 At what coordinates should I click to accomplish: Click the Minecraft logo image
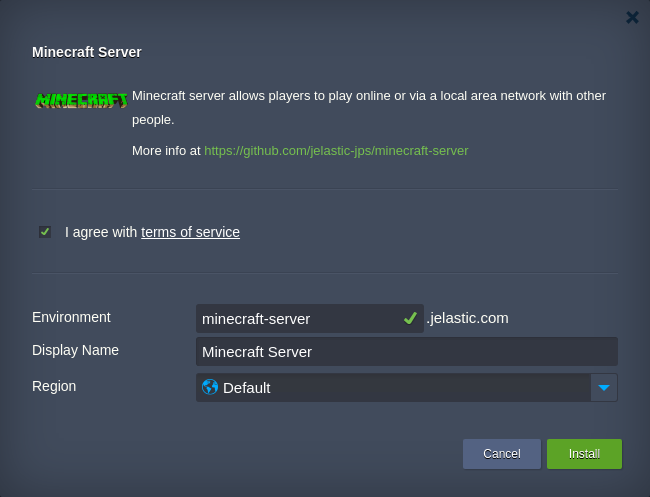tap(81, 100)
